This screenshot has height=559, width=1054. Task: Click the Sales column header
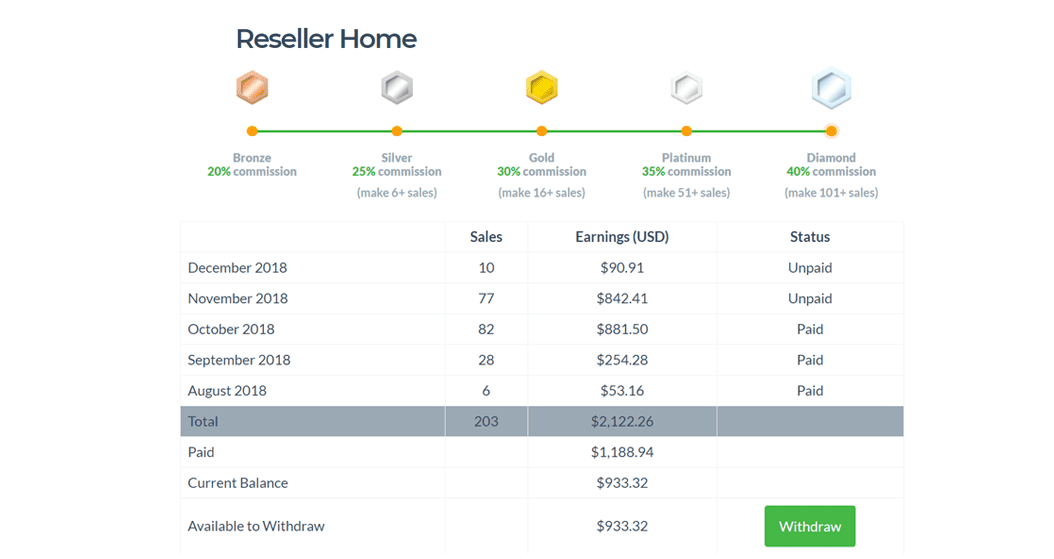point(486,236)
